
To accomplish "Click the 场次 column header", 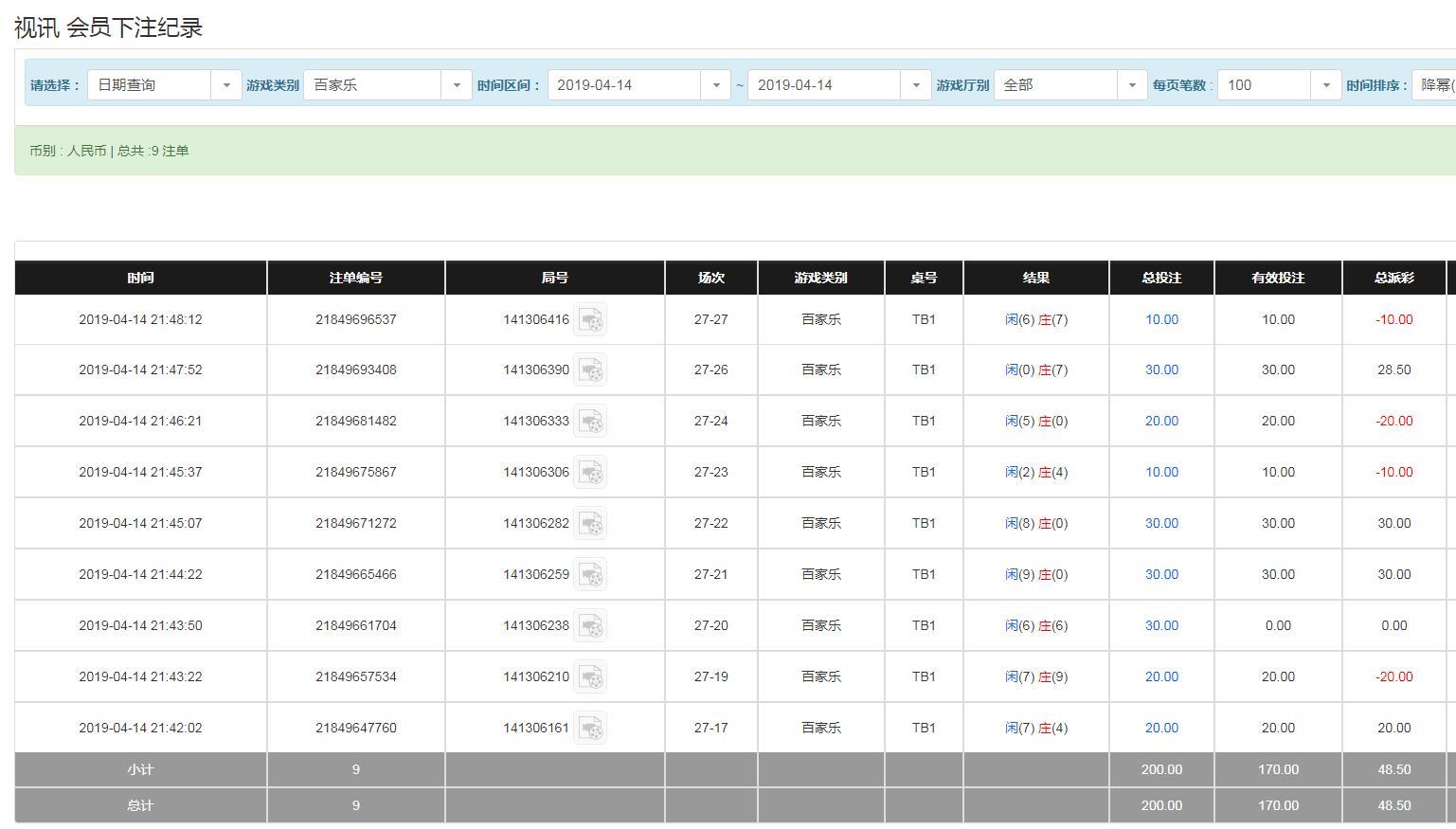I will pos(711,278).
